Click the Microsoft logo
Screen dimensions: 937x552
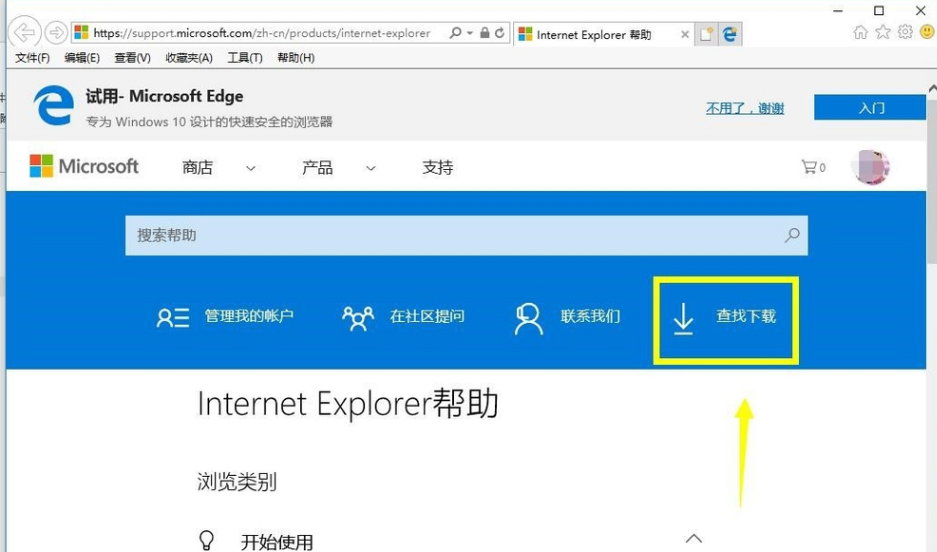point(84,167)
